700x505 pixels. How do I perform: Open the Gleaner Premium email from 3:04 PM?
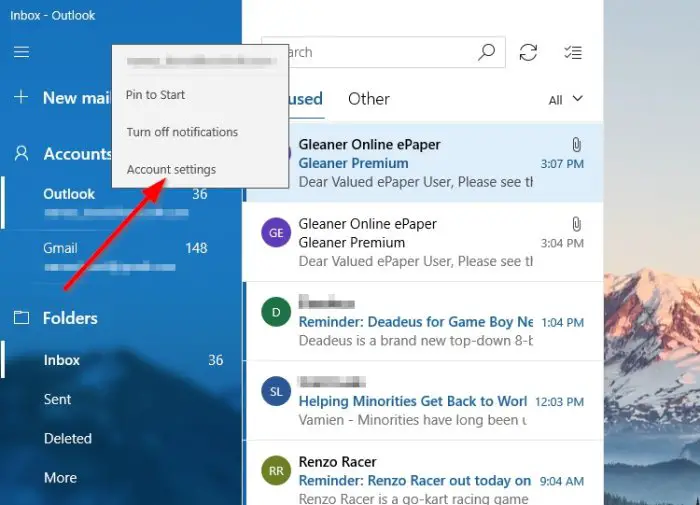(424, 242)
